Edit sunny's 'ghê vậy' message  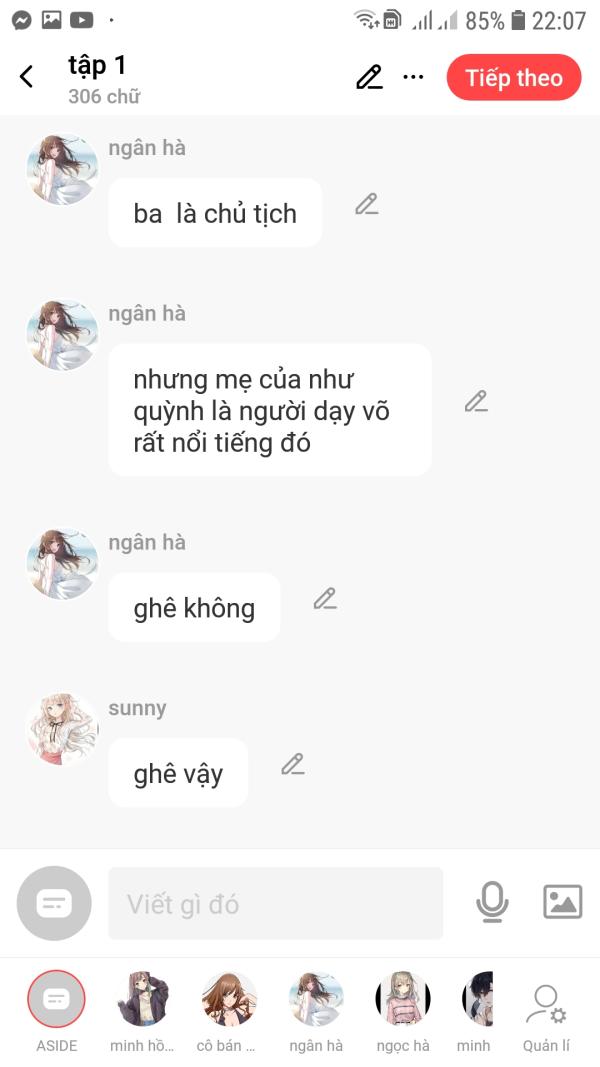point(293,764)
